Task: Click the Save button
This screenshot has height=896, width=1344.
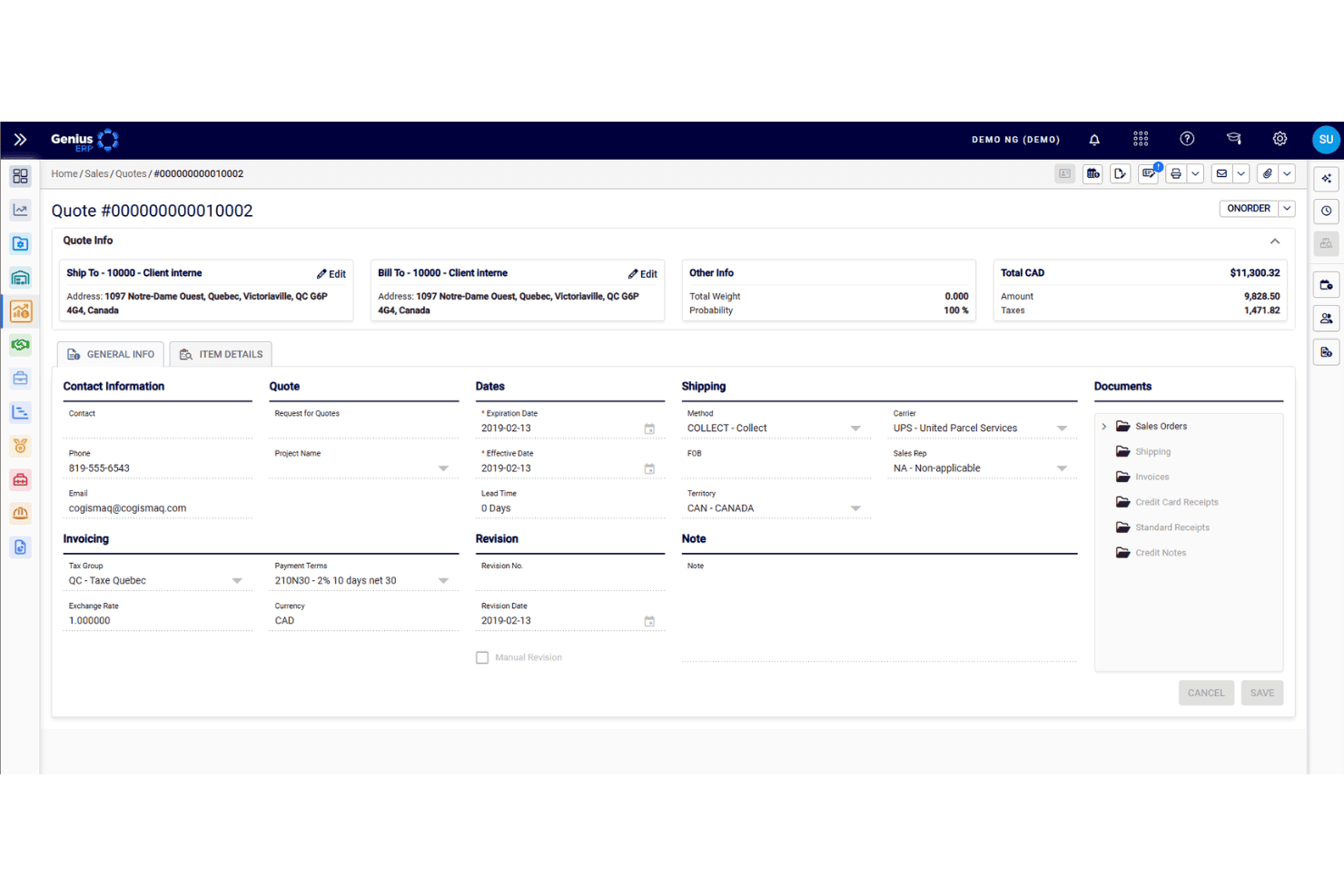Action: pyautogui.click(x=1262, y=694)
